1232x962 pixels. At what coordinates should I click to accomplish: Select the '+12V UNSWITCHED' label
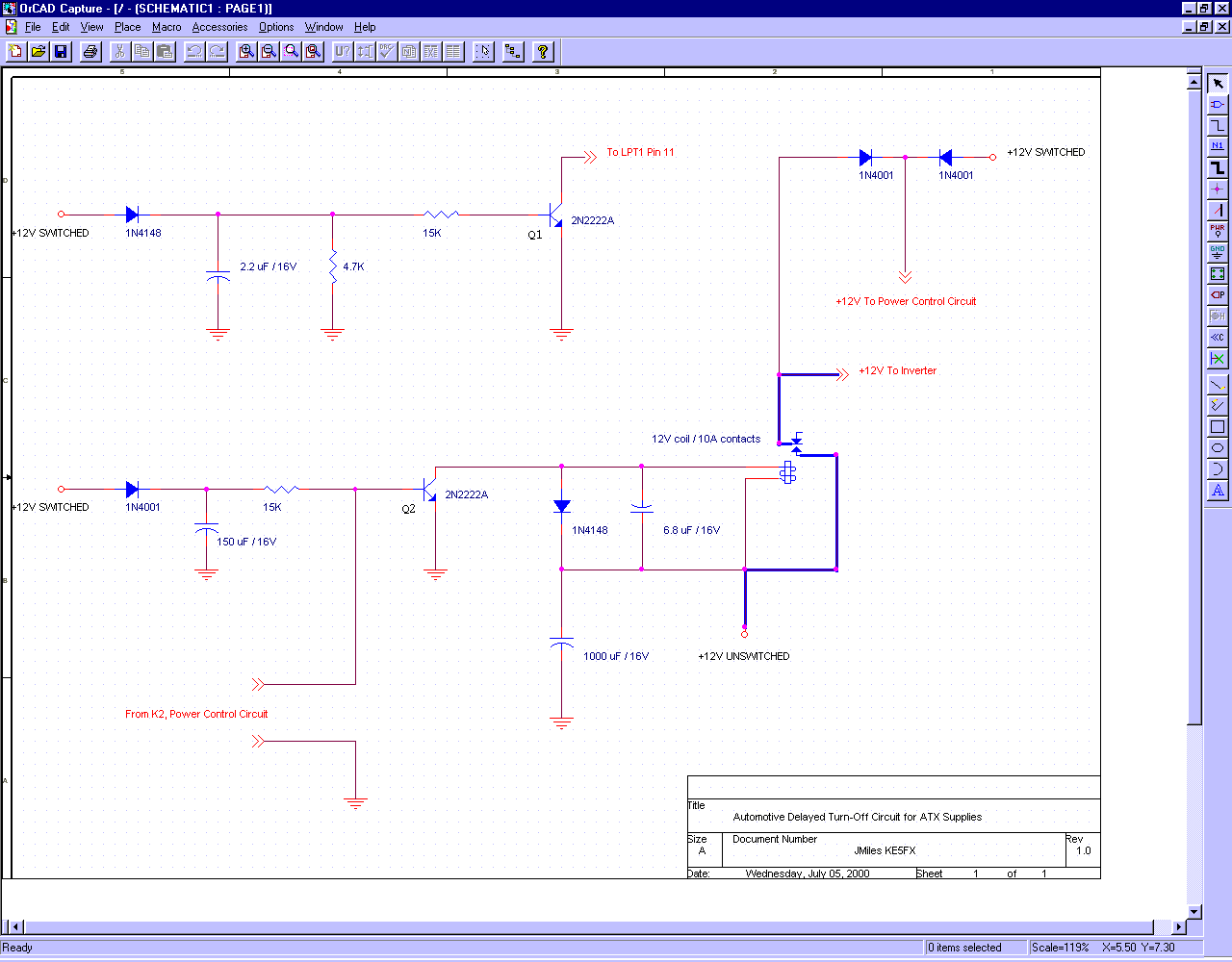(744, 656)
